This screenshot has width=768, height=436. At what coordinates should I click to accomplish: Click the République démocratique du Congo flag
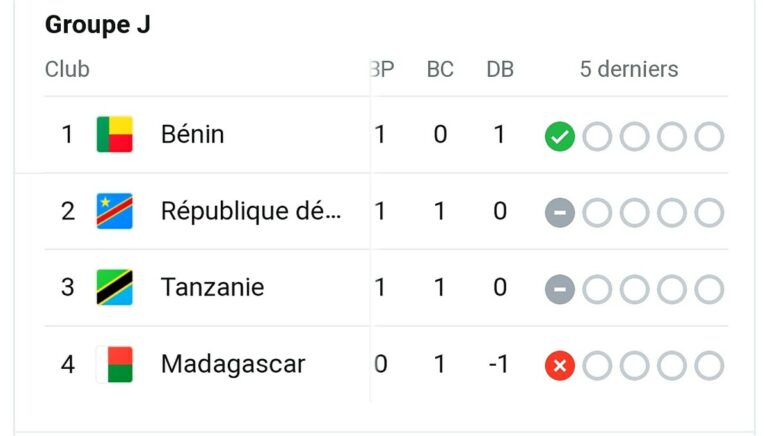pos(114,211)
